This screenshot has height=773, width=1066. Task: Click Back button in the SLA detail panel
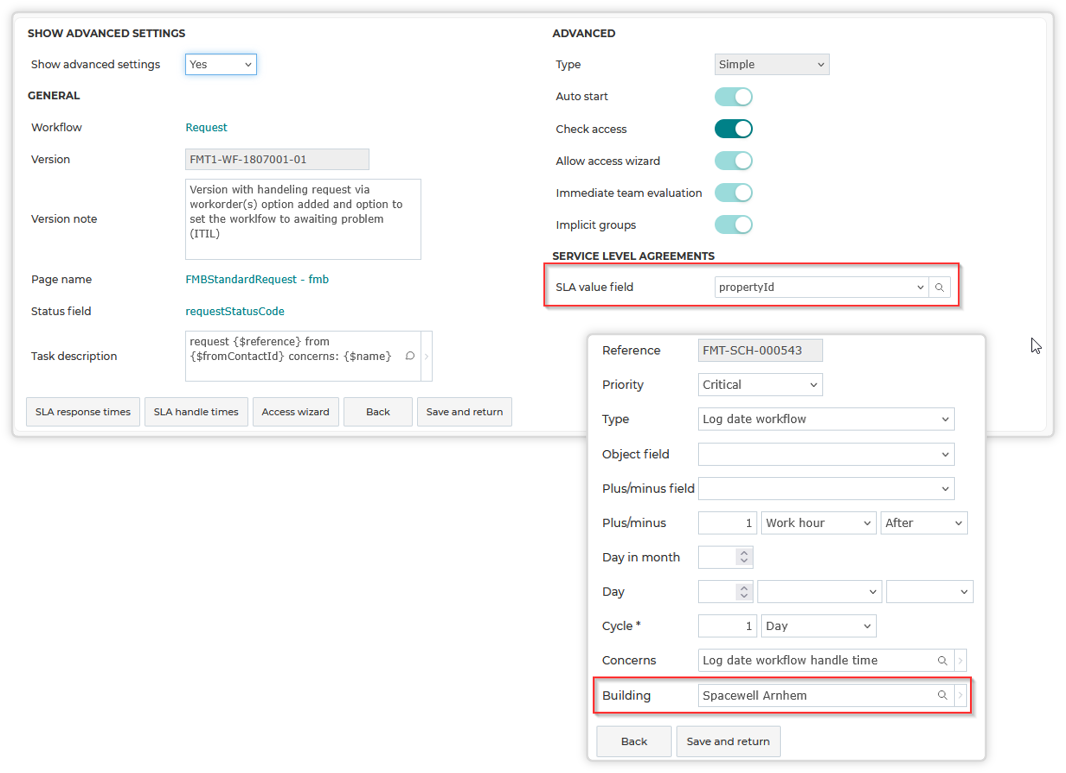(x=634, y=741)
